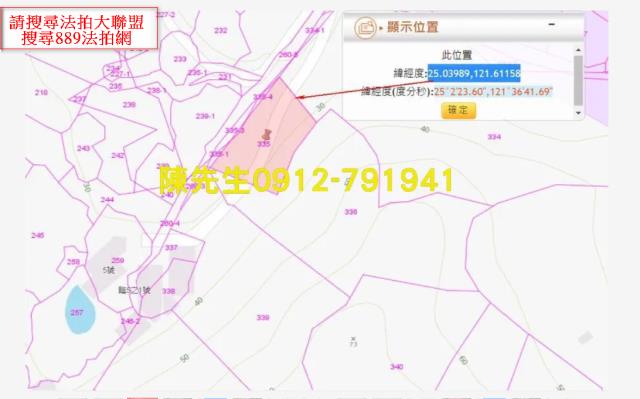Image resolution: width=640 pixels, height=399 pixels.
Task: Click parcel number 258 label
Action: click(73, 262)
